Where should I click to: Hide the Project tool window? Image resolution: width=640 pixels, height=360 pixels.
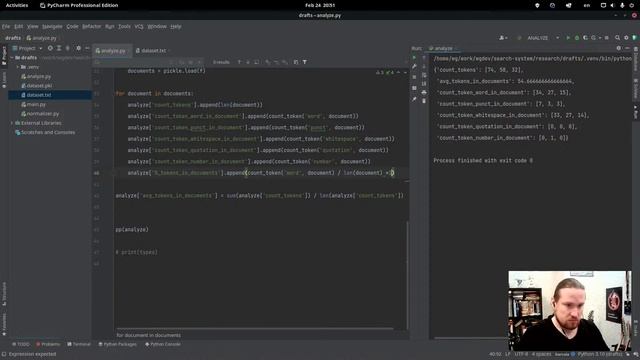(87, 48)
